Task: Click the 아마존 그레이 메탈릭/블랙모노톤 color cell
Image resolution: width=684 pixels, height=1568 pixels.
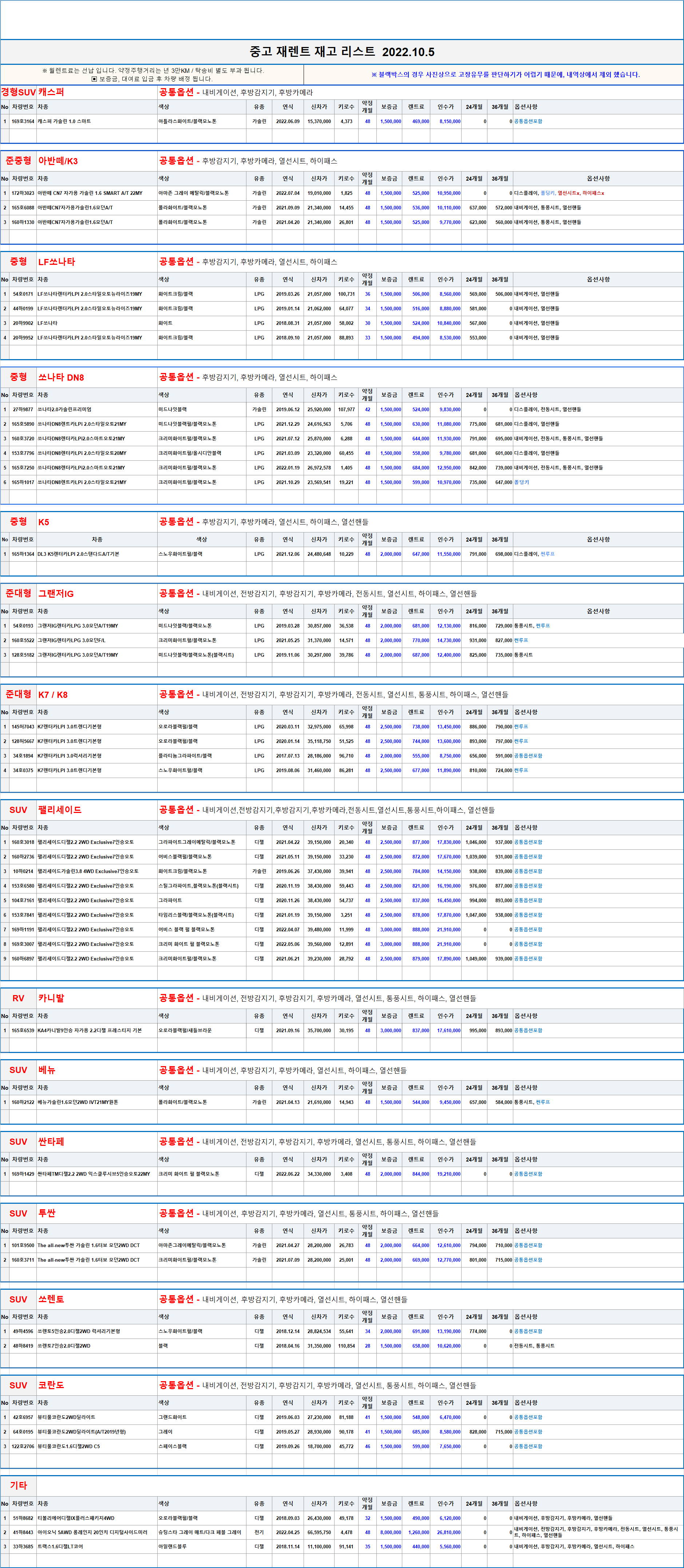Action: (194, 193)
